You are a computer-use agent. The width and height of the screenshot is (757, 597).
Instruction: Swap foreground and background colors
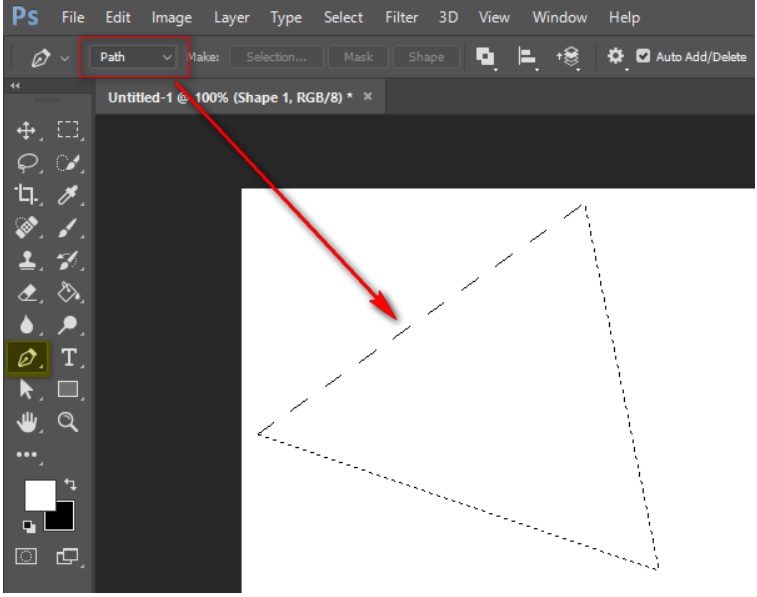click(x=70, y=484)
